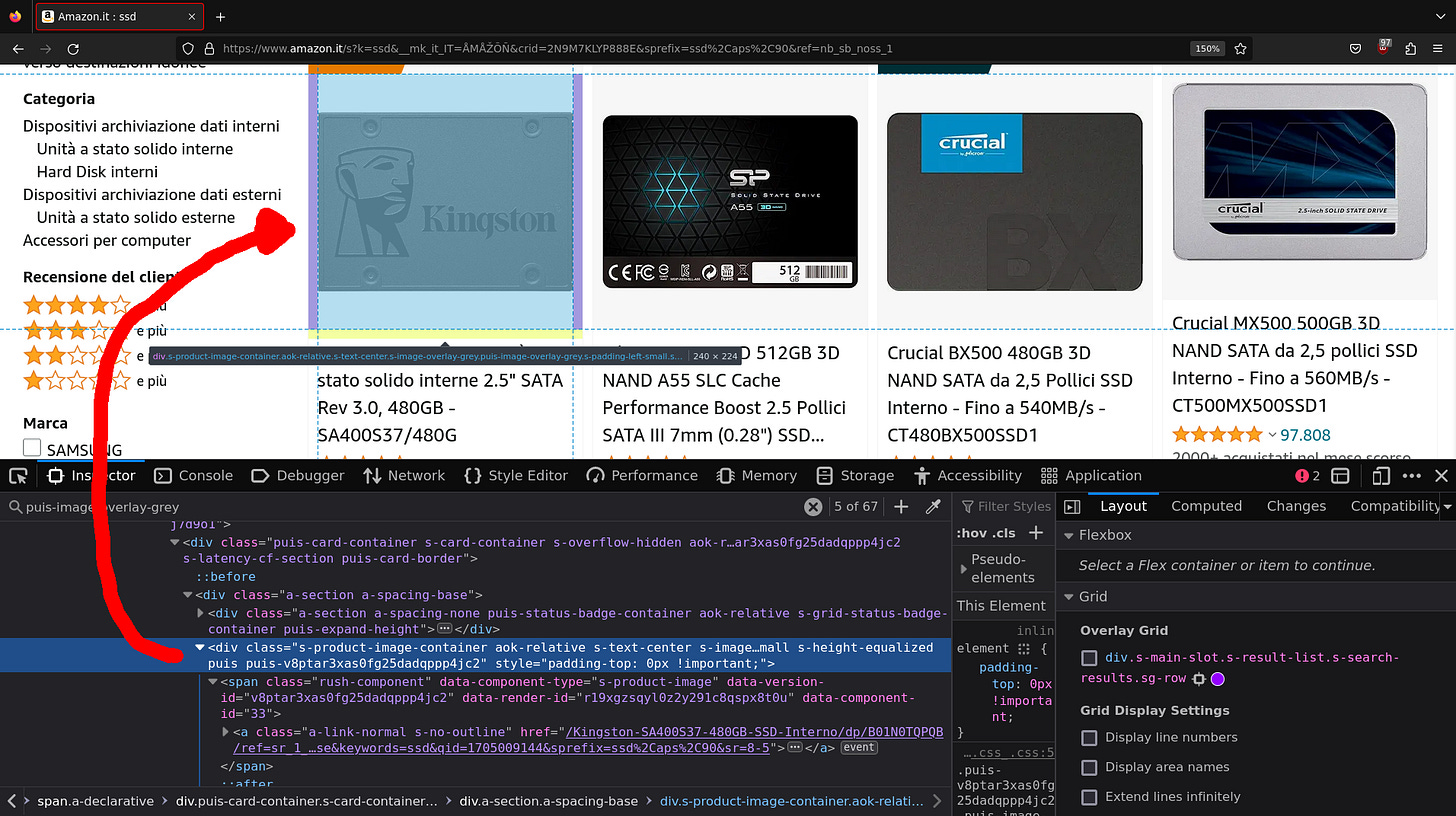Viewport: 1456px width, 816px height.
Task: Activate the eyedropper color picker icon
Action: tap(934, 507)
